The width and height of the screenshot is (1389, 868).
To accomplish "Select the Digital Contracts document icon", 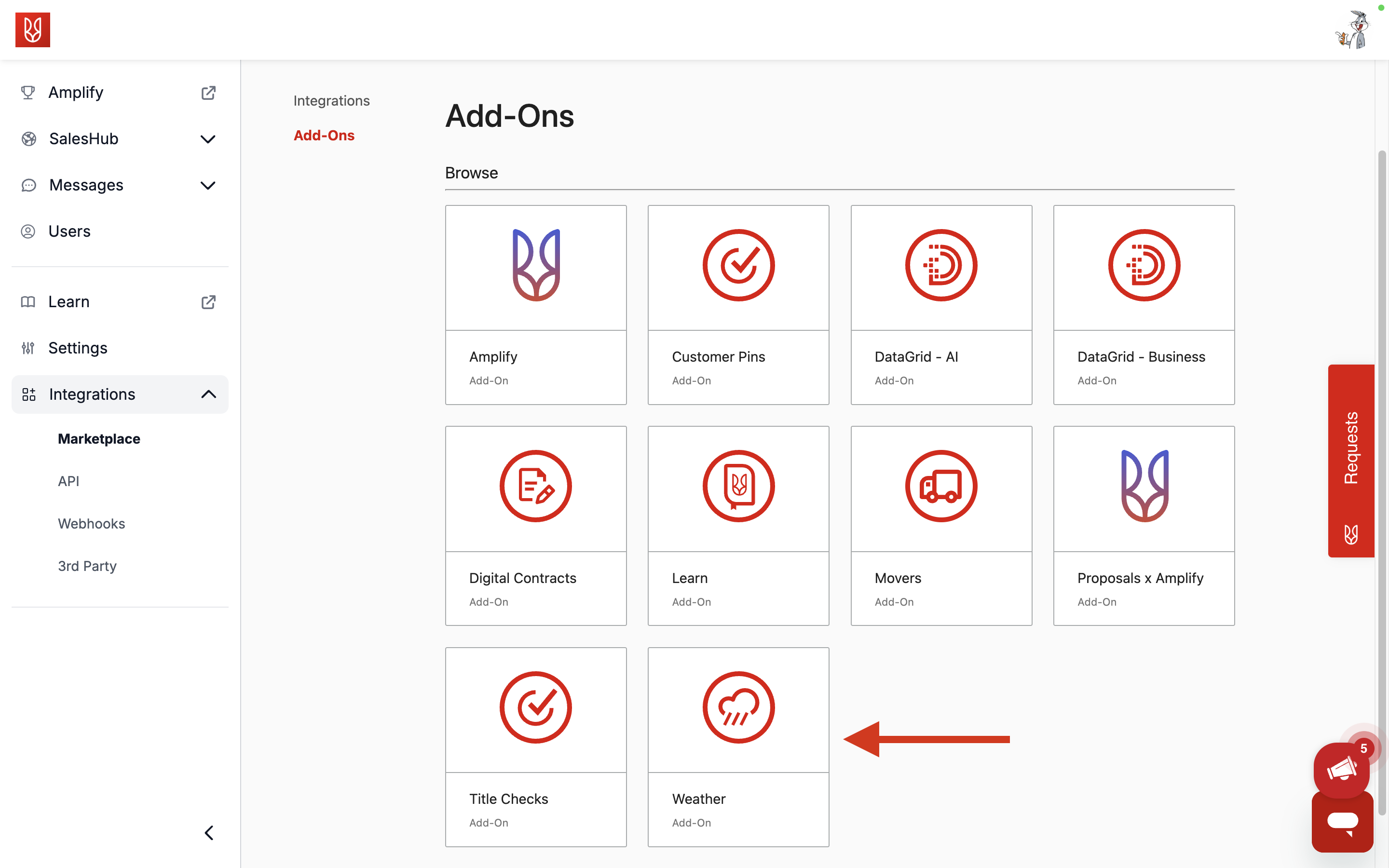I will pyautogui.click(x=536, y=486).
